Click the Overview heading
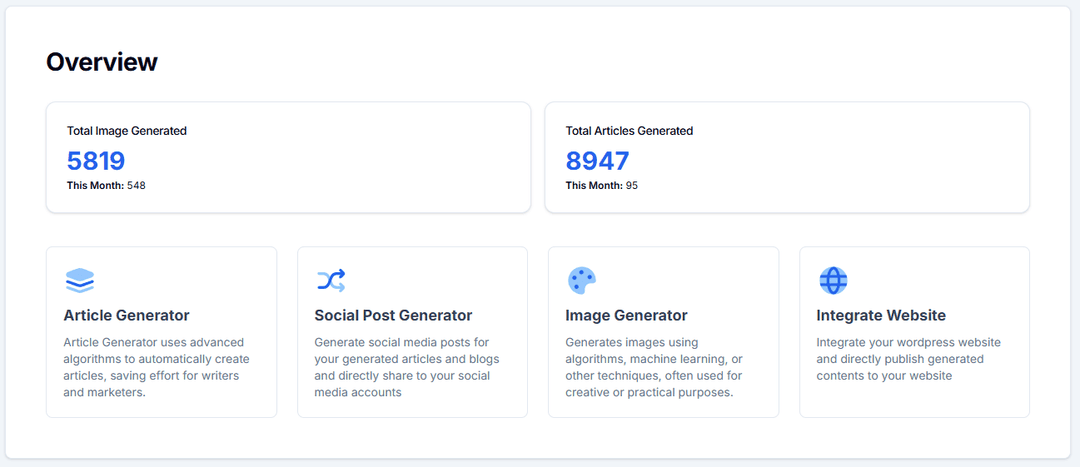The image size is (1080, 467). 102,62
